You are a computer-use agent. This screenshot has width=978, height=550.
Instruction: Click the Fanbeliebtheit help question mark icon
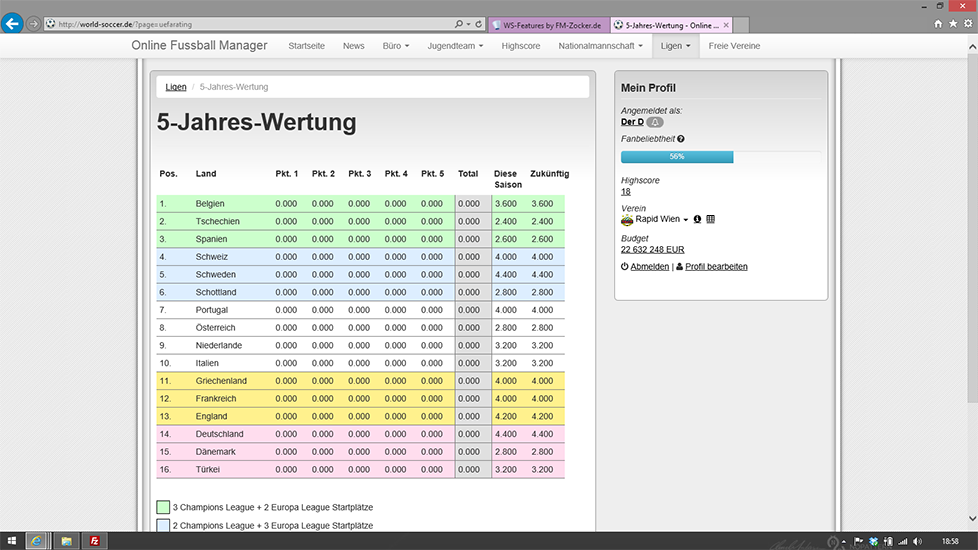[x=681, y=139]
